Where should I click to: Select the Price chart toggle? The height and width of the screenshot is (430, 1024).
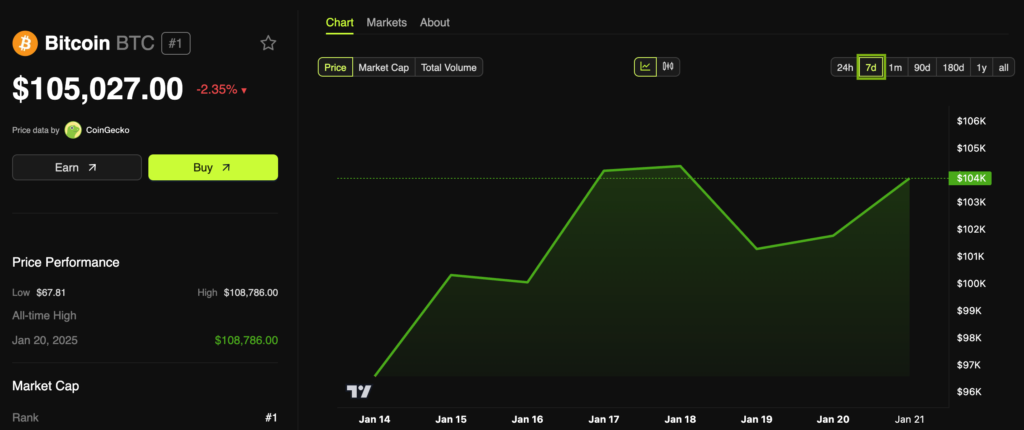335,67
